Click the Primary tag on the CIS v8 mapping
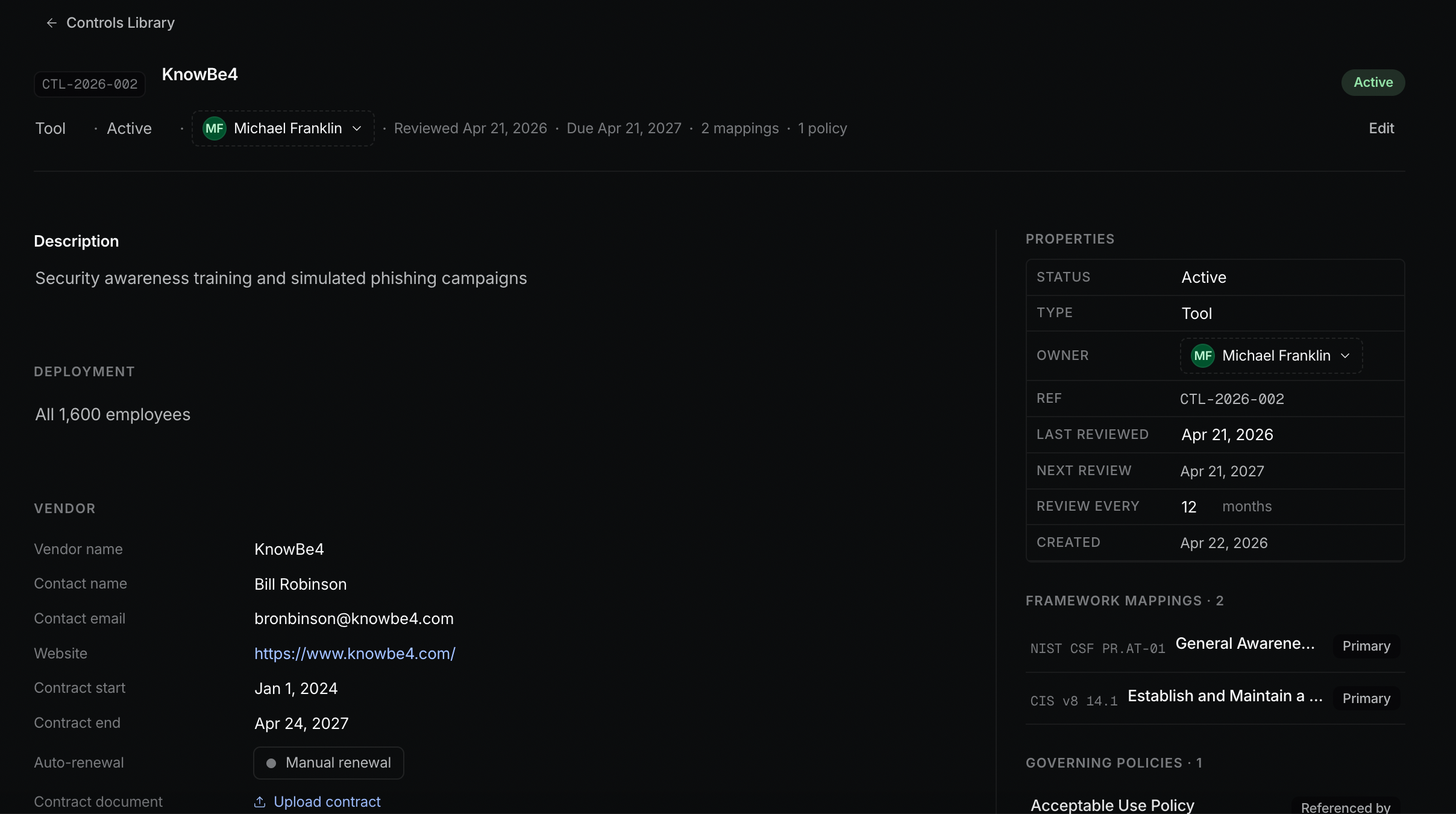Image resolution: width=1456 pixels, height=814 pixels. point(1366,699)
